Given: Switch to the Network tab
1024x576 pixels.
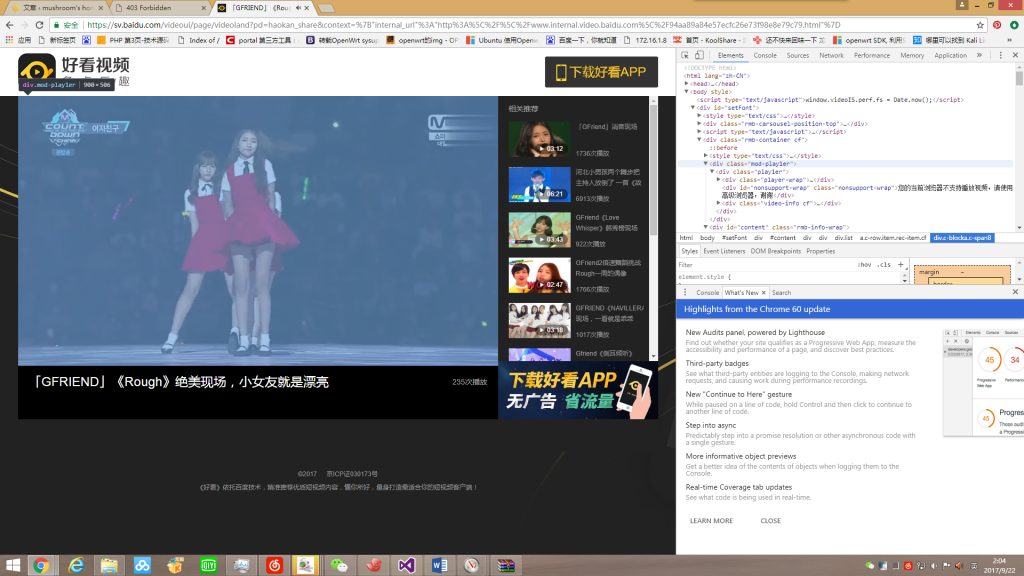Looking at the screenshot, I should pos(831,55).
